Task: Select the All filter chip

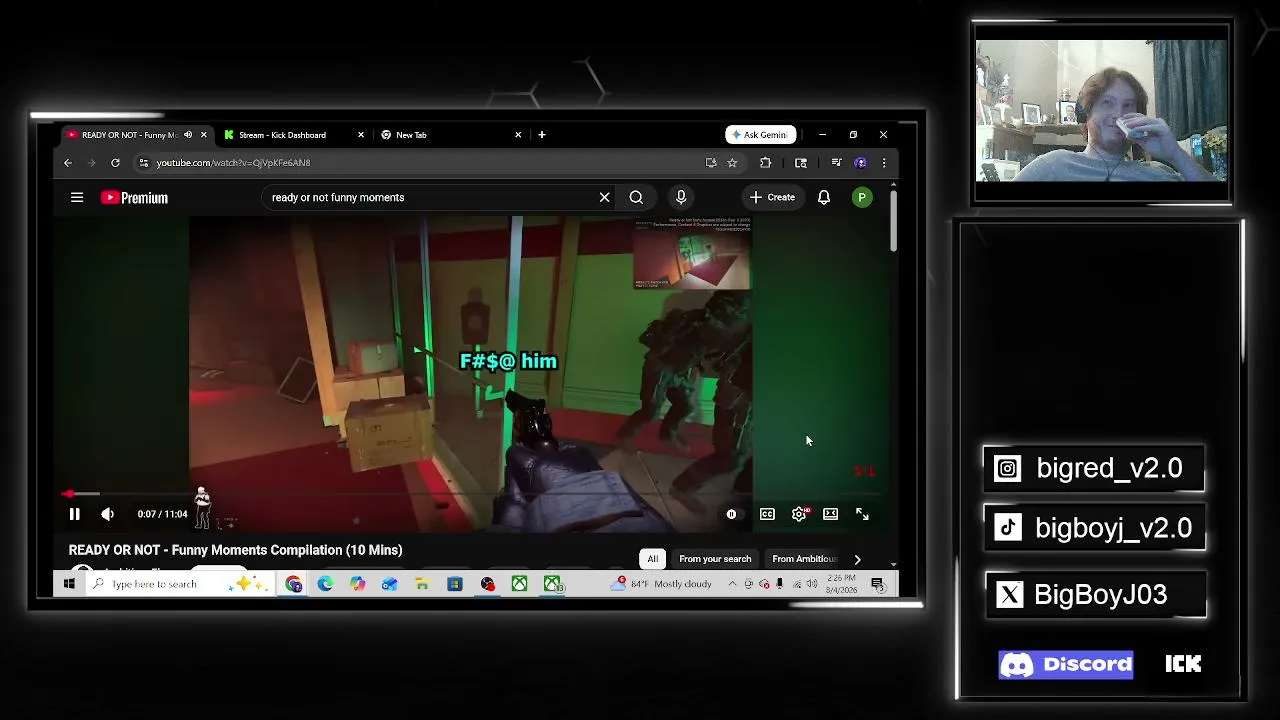Action: coord(652,559)
